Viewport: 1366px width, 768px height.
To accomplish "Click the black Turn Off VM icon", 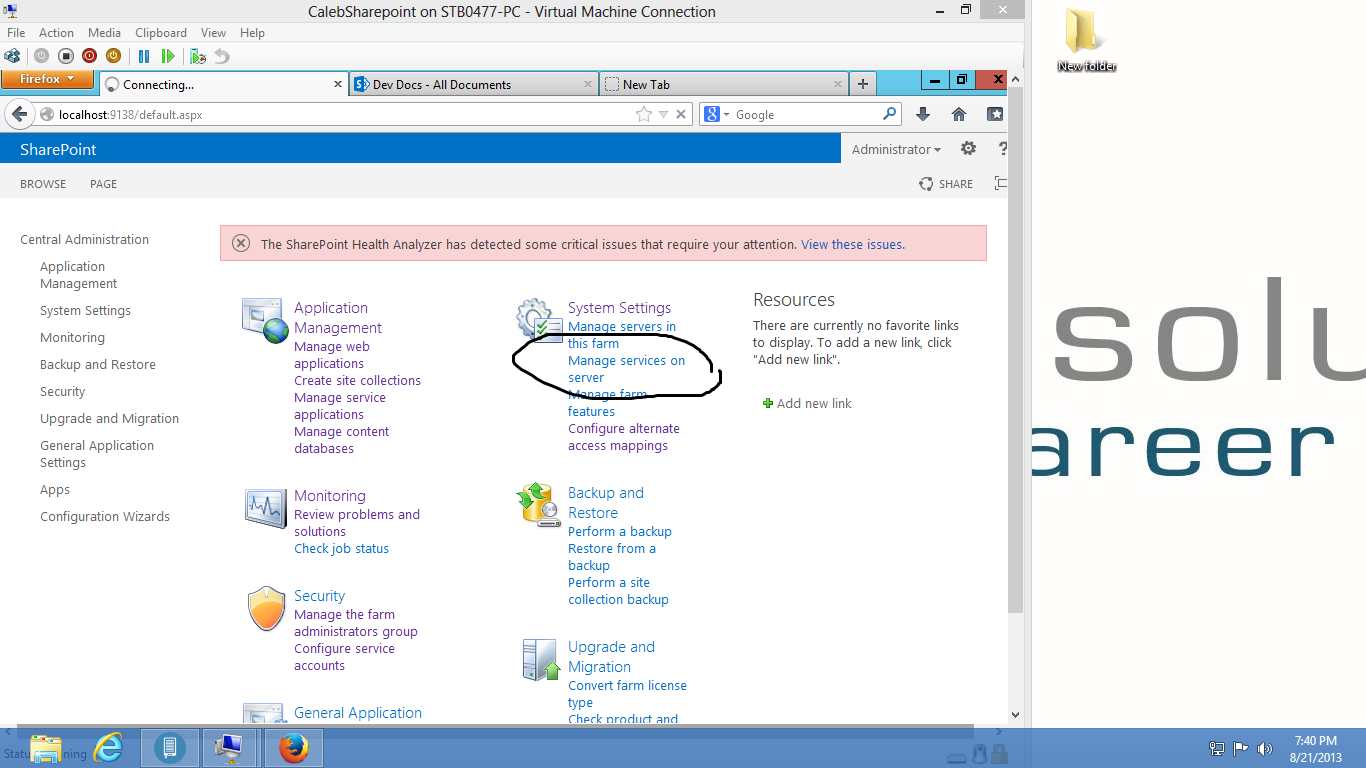I will pyautogui.click(x=65, y=56).
